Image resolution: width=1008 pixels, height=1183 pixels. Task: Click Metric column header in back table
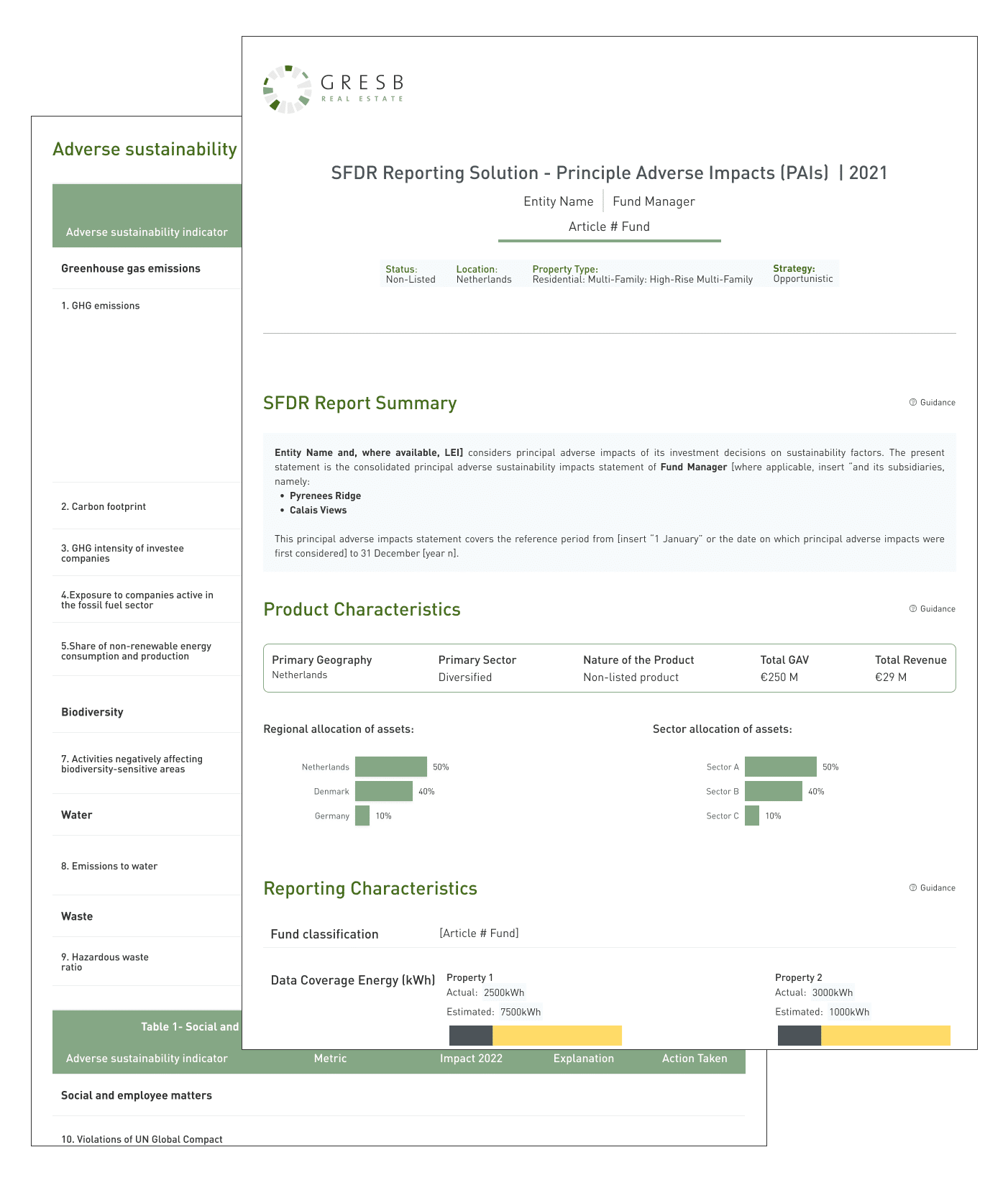pyautogui.click(x=331, y=1059)
